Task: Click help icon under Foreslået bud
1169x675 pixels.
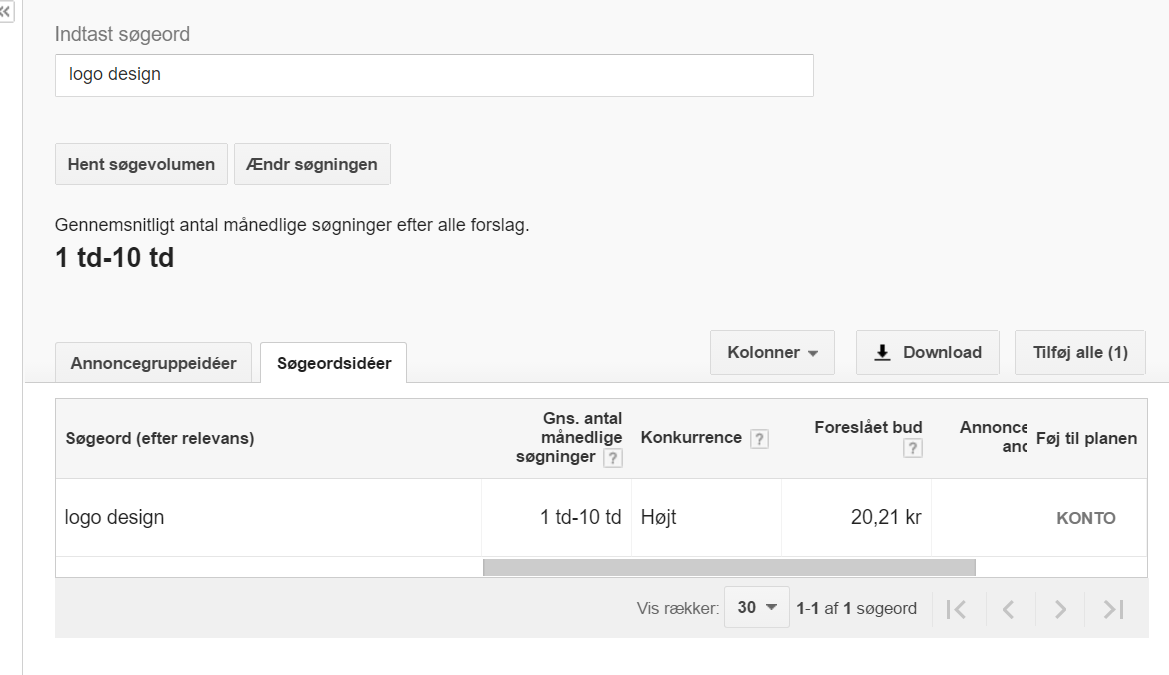Action: click(912, 449)
